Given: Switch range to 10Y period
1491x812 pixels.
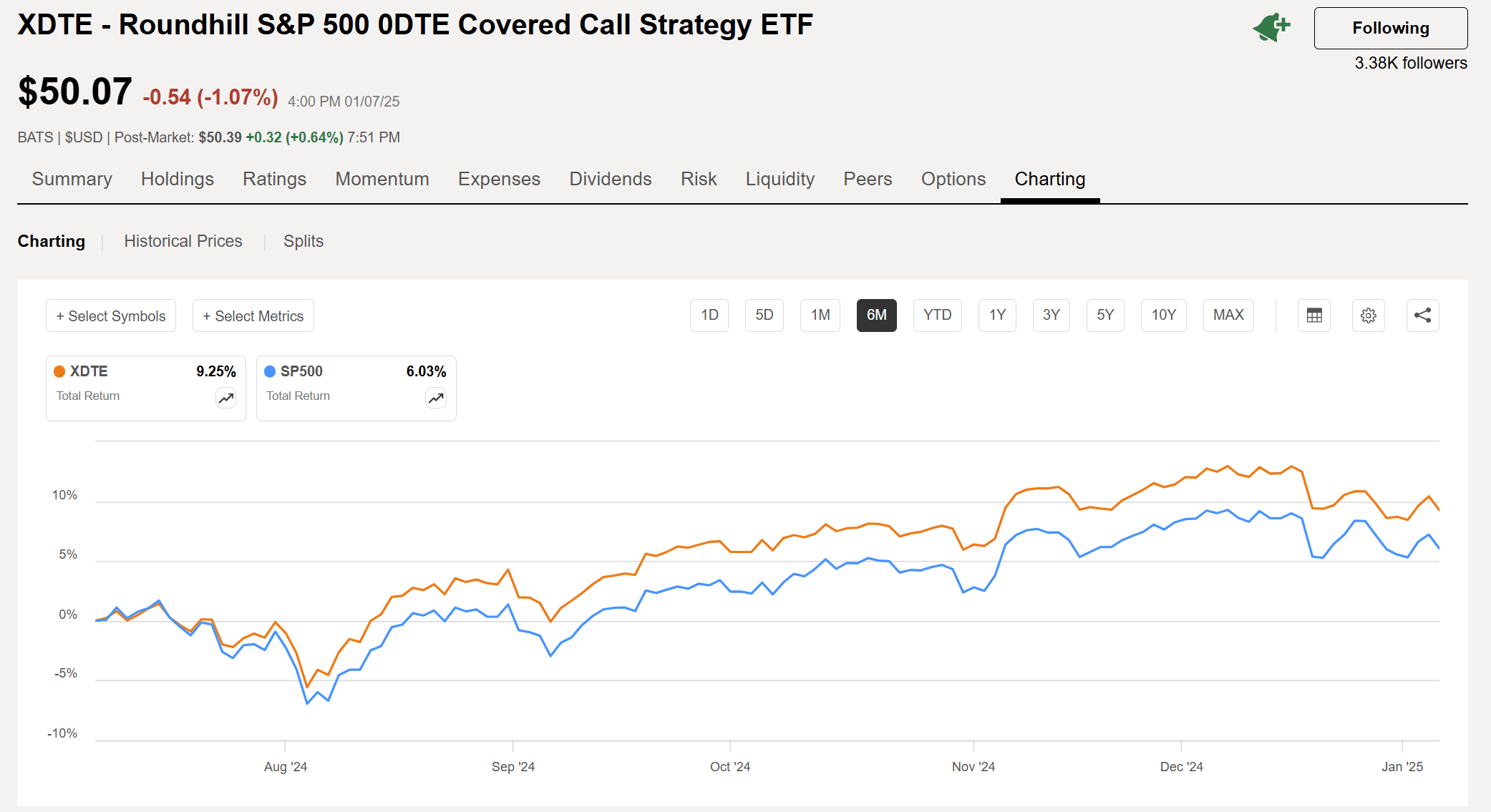Looking at the screenshot, I should tap(1163, 315).
